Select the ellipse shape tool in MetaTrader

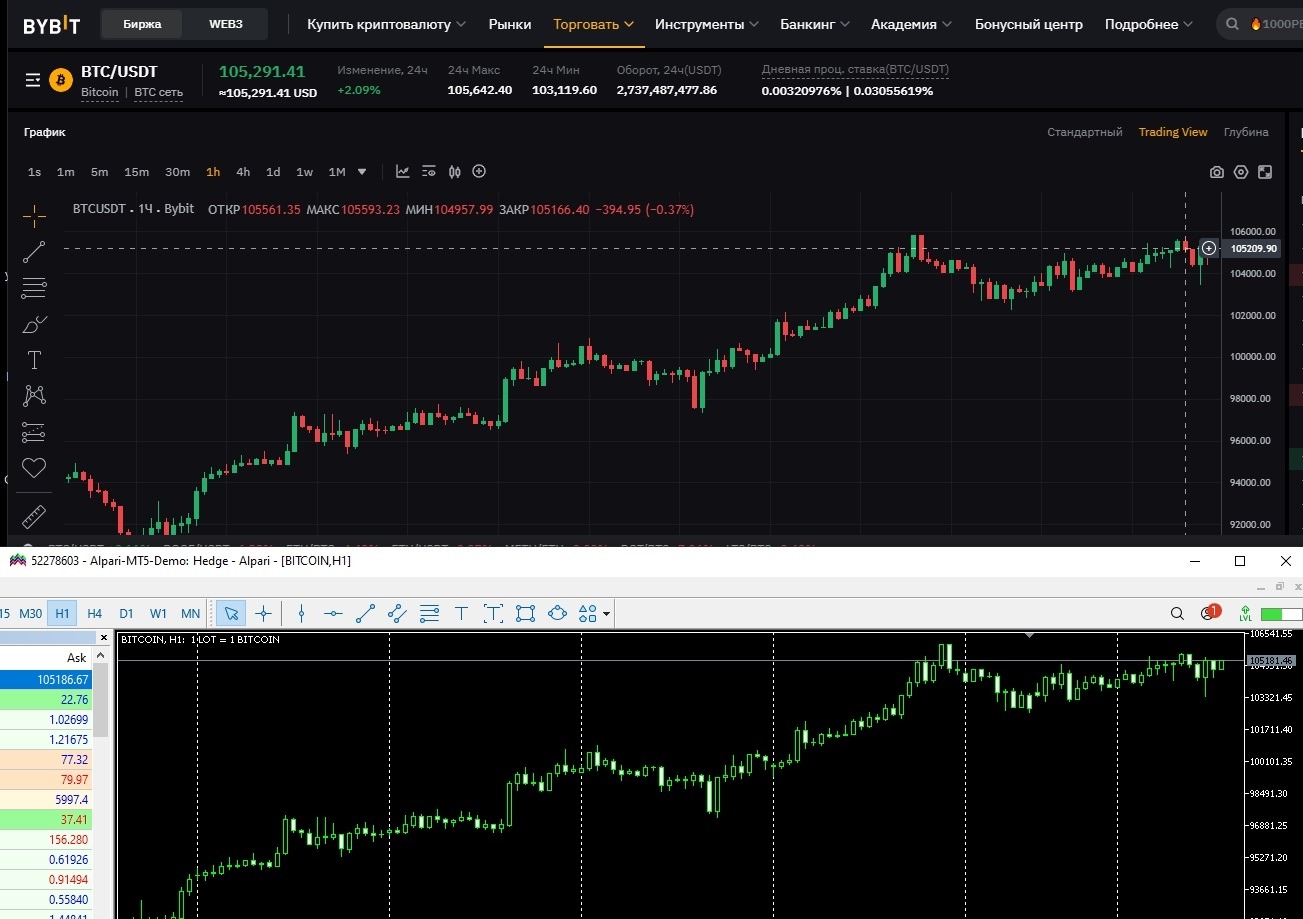pos(558,613)
